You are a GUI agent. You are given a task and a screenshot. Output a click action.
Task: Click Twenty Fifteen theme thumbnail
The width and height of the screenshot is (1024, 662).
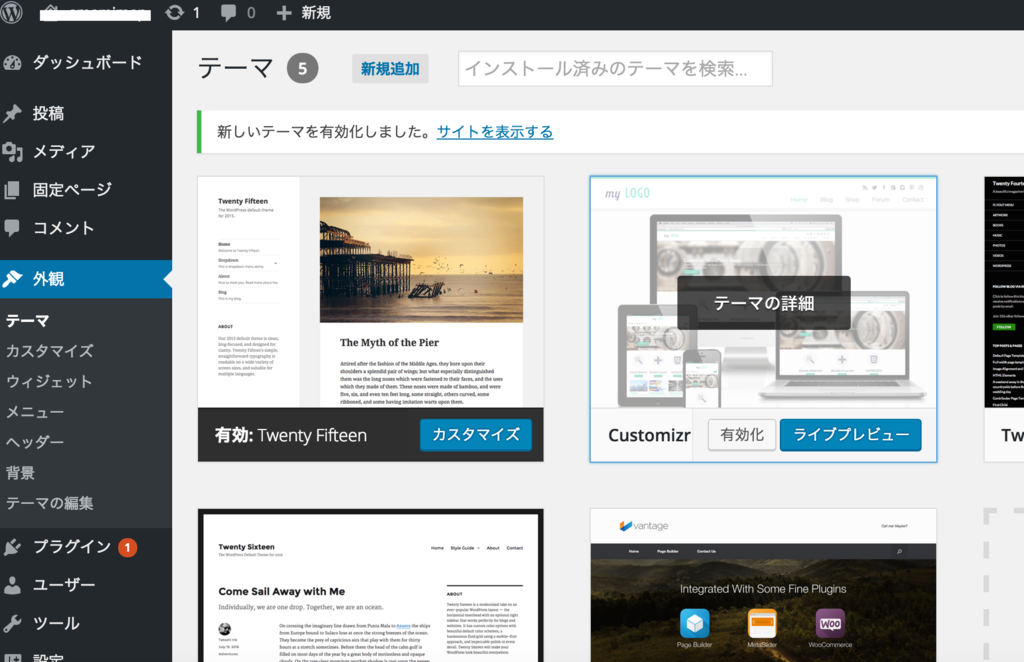[x=371, y=292]
